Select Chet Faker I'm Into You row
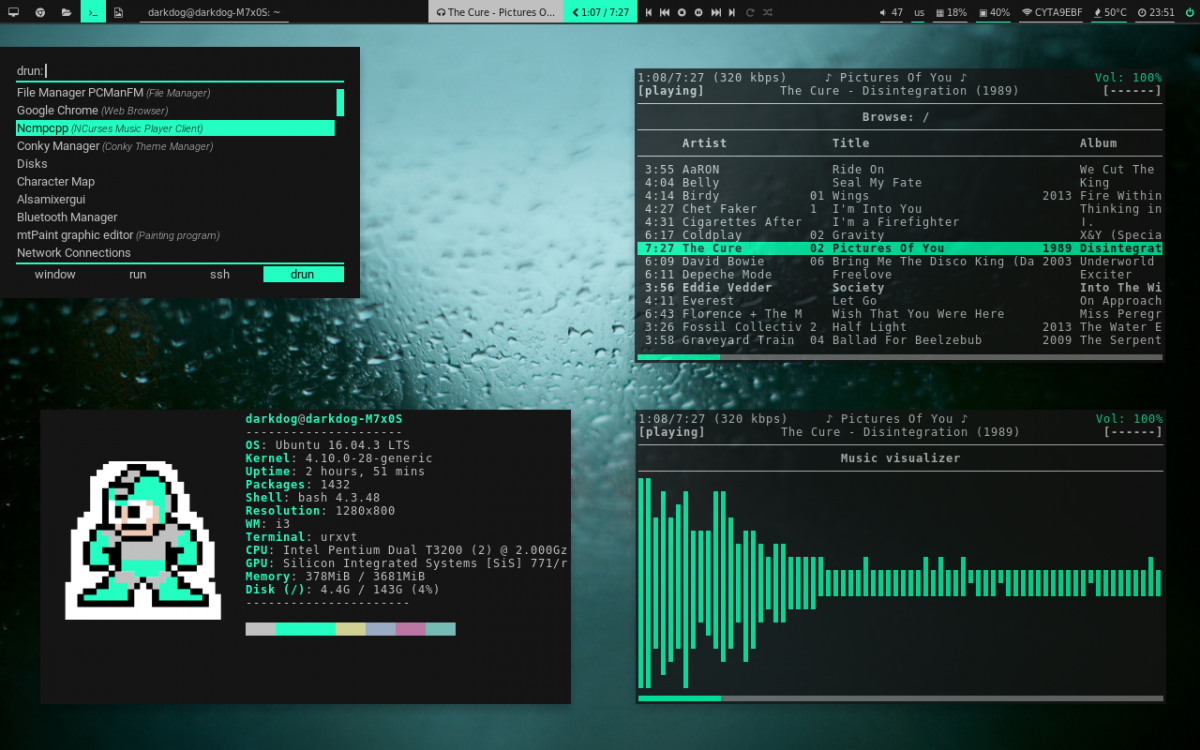This screenshot has width=1200, height=750. point(900,209)
